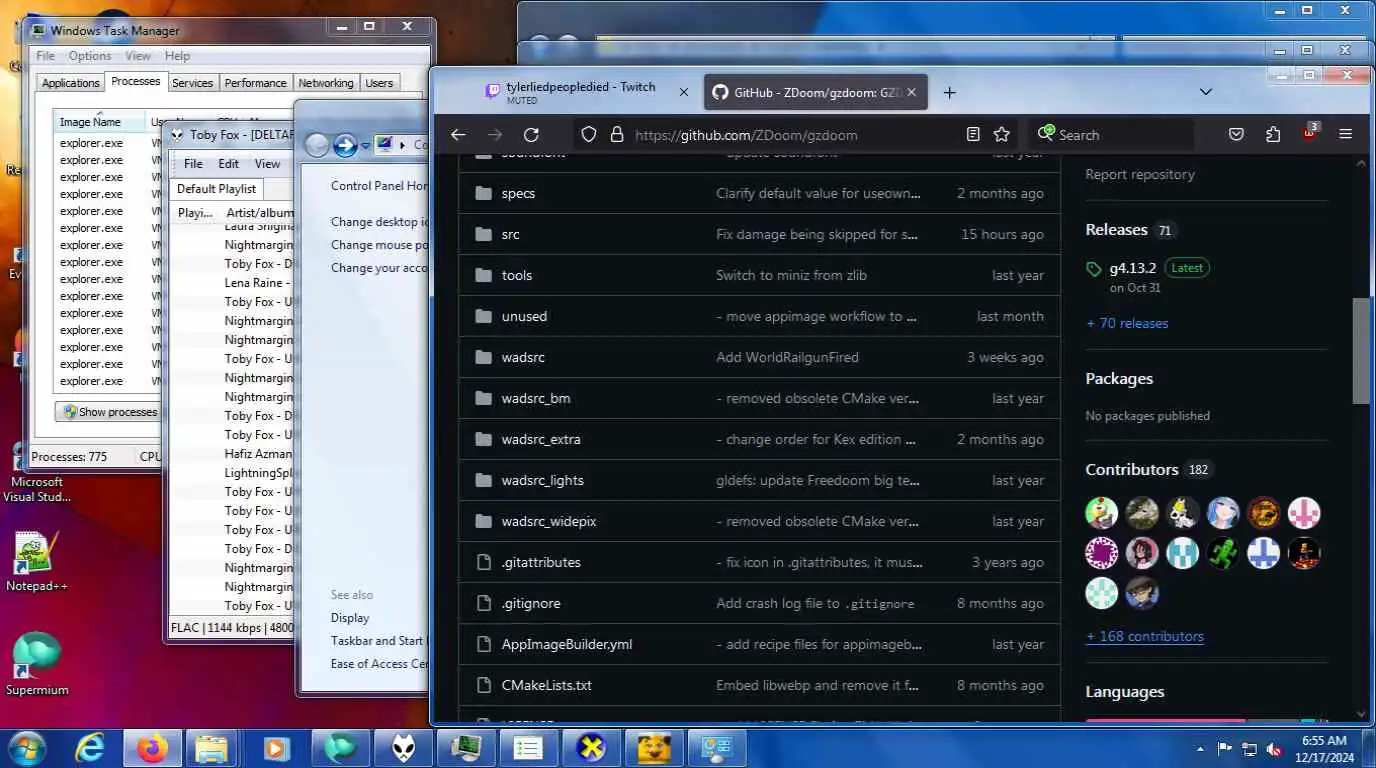Close the Twitch tab
The image size is (1376, 768).
[684, 92]
